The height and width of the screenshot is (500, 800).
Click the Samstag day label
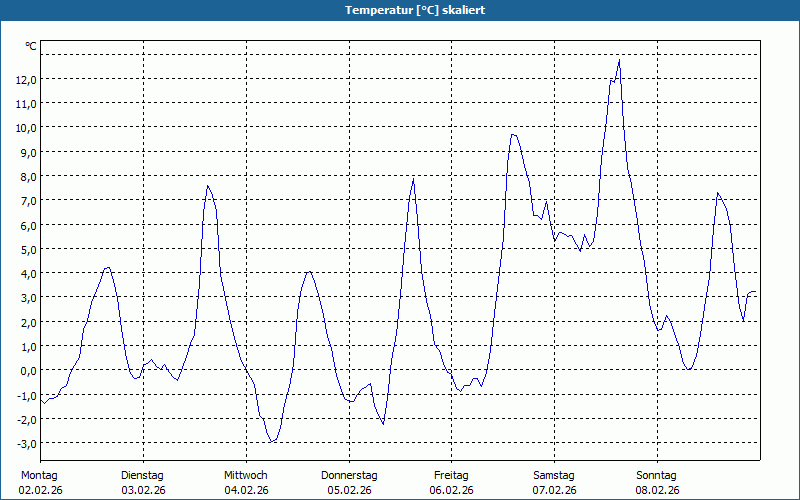554,476
